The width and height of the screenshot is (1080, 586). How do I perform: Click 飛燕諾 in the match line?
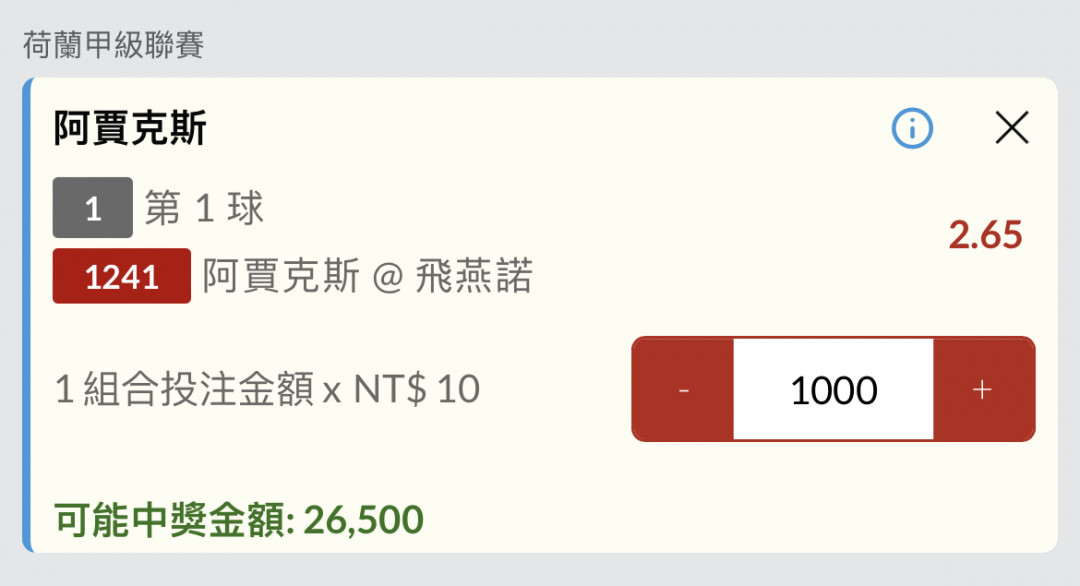tap(474, 276)
